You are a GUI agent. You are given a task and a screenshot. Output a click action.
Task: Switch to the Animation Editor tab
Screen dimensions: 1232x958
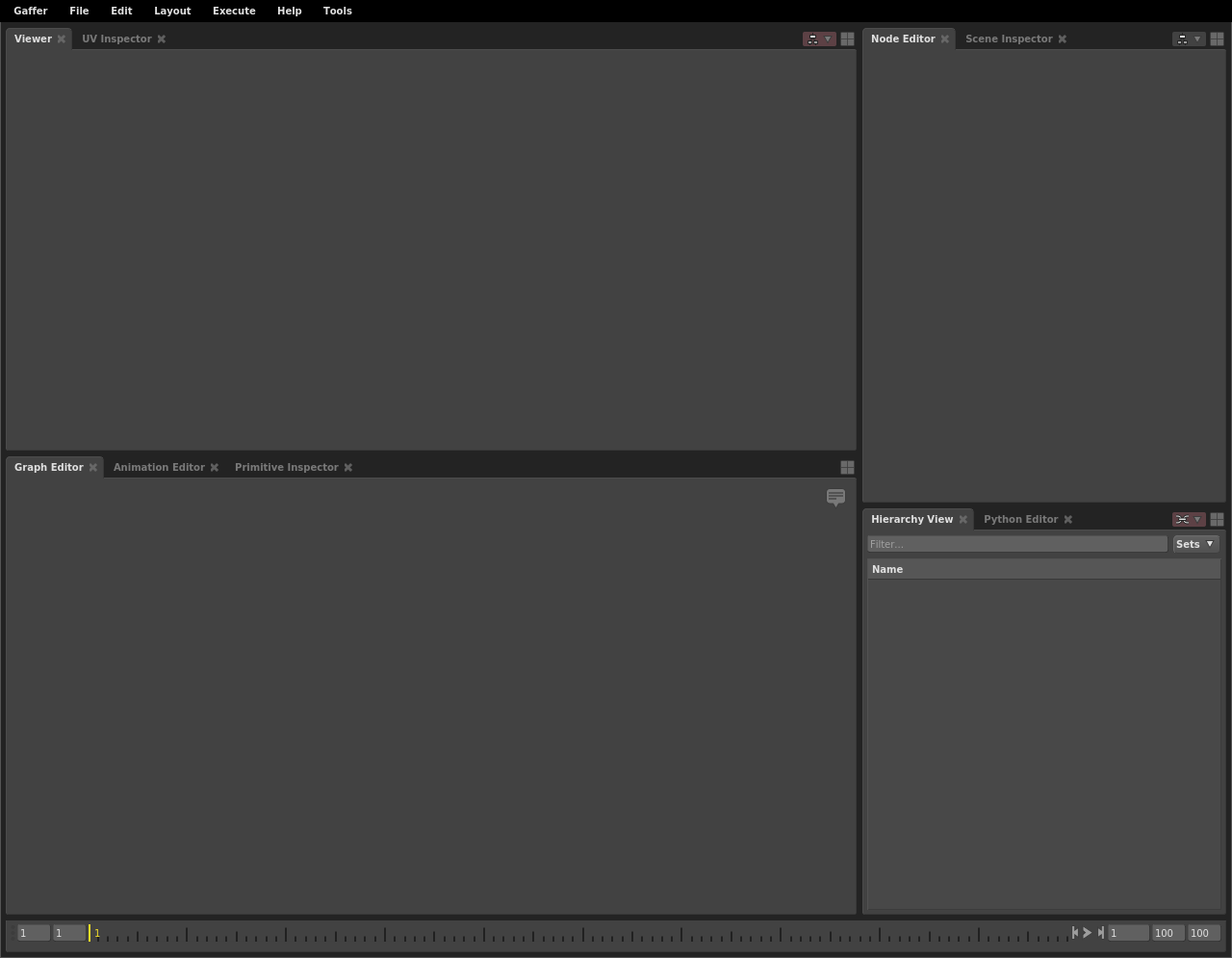159,467
